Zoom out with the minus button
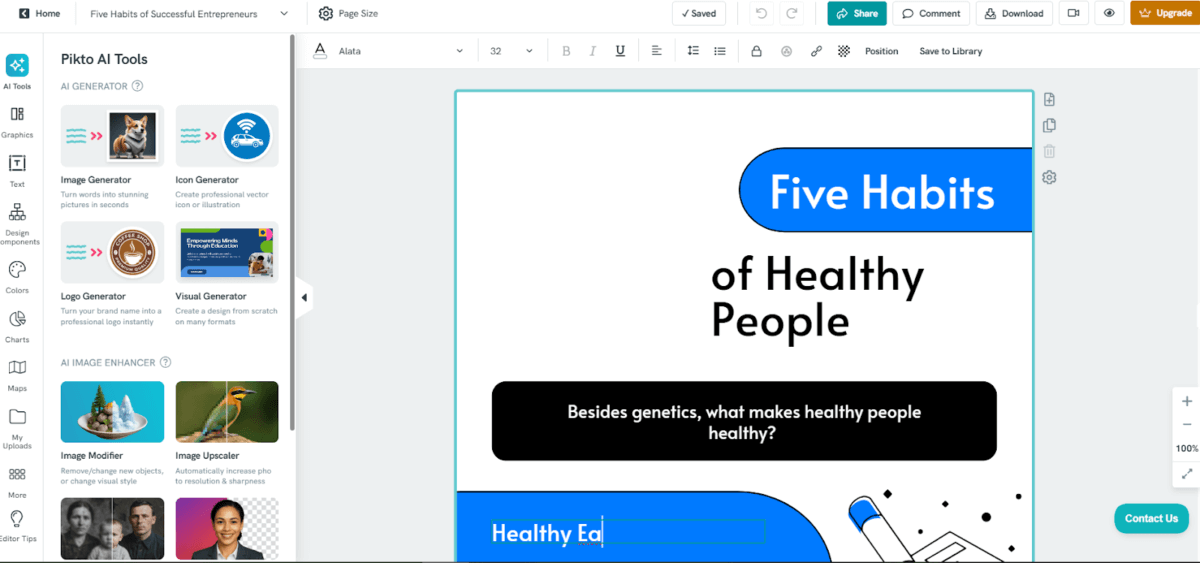 pyautogui.click(x=1187, y=425)
